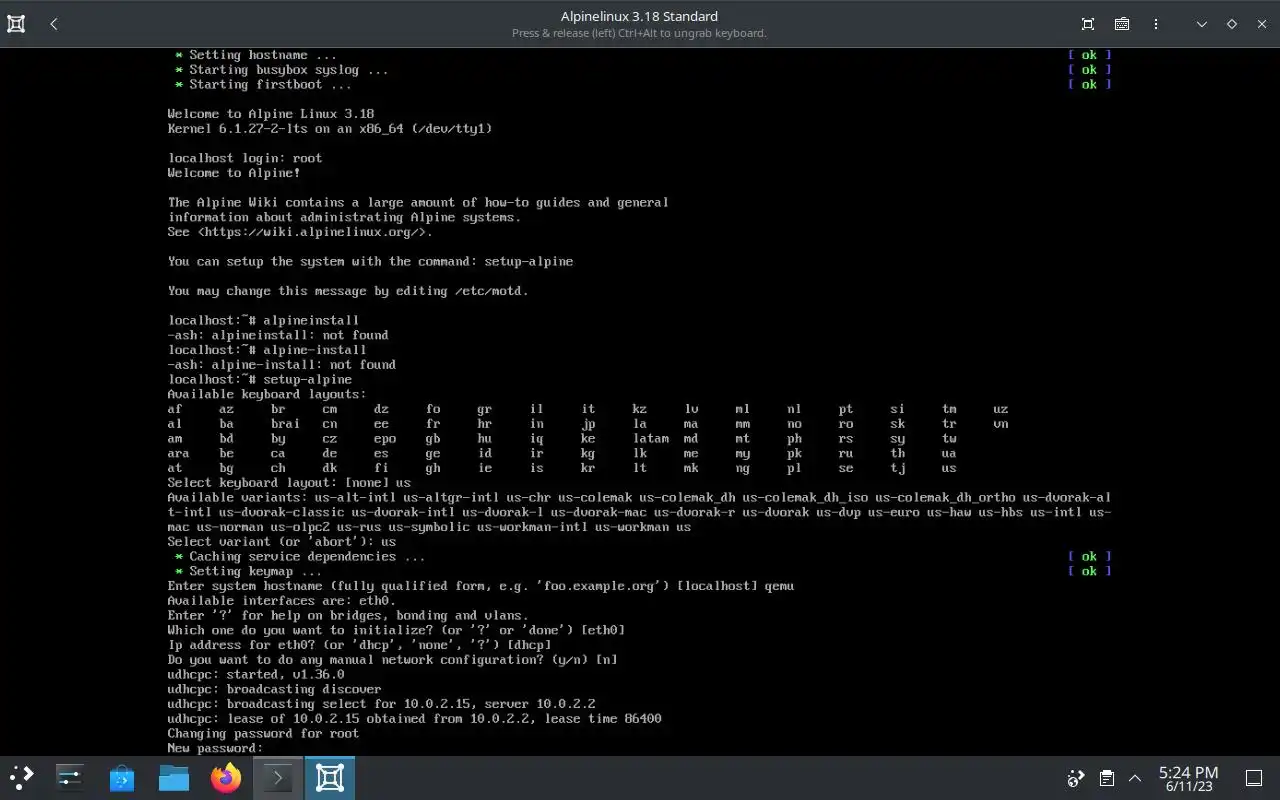The image size is (1280, 800).
Task: Click the lease time 86400 line
Action: click(x=414, y=718)
